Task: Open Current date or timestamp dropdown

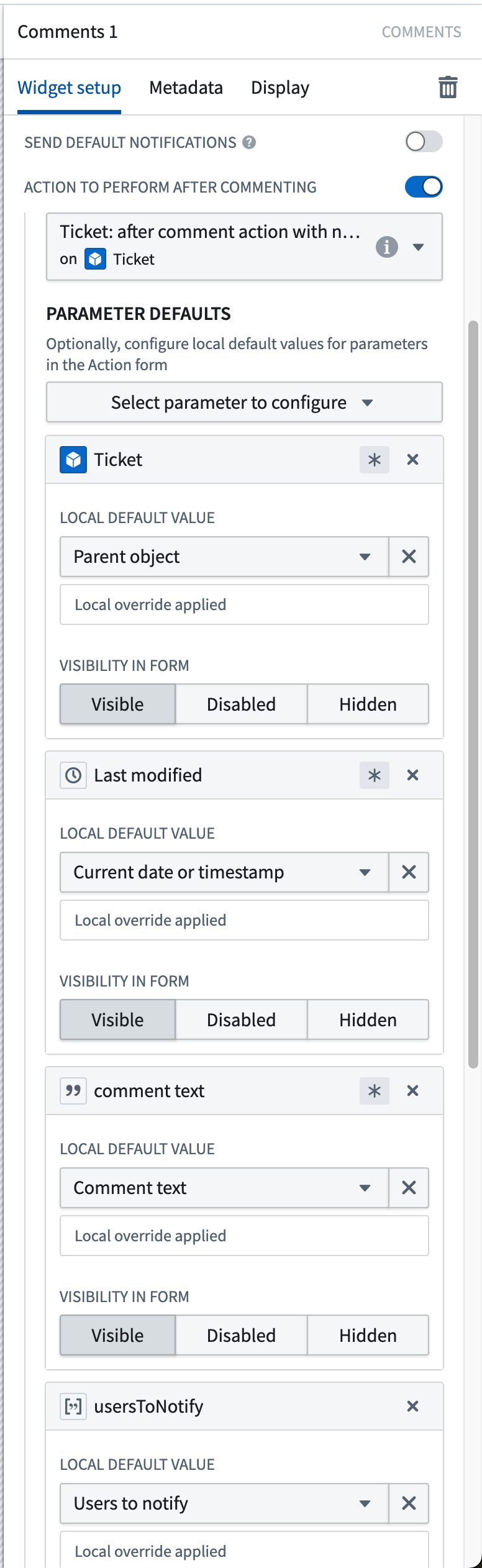Action: click(224, 872)
